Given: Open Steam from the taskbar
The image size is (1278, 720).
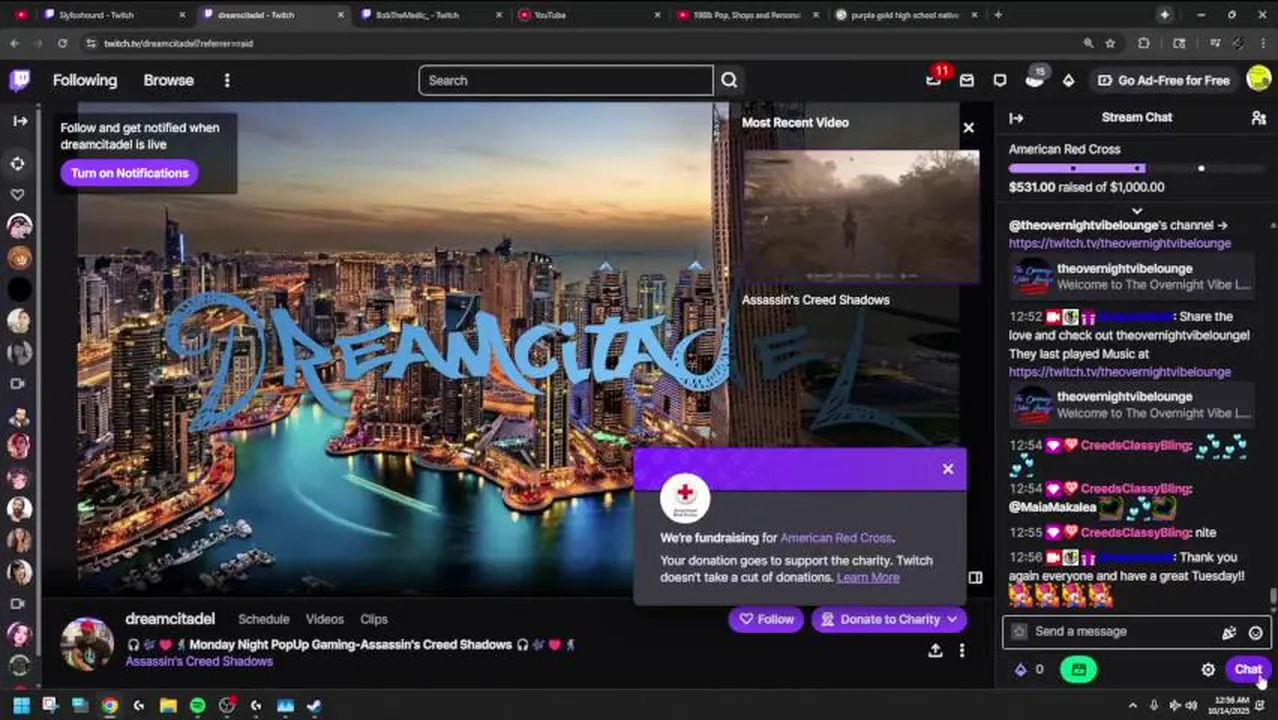Looking at the screenshot, I should [314, 705].
